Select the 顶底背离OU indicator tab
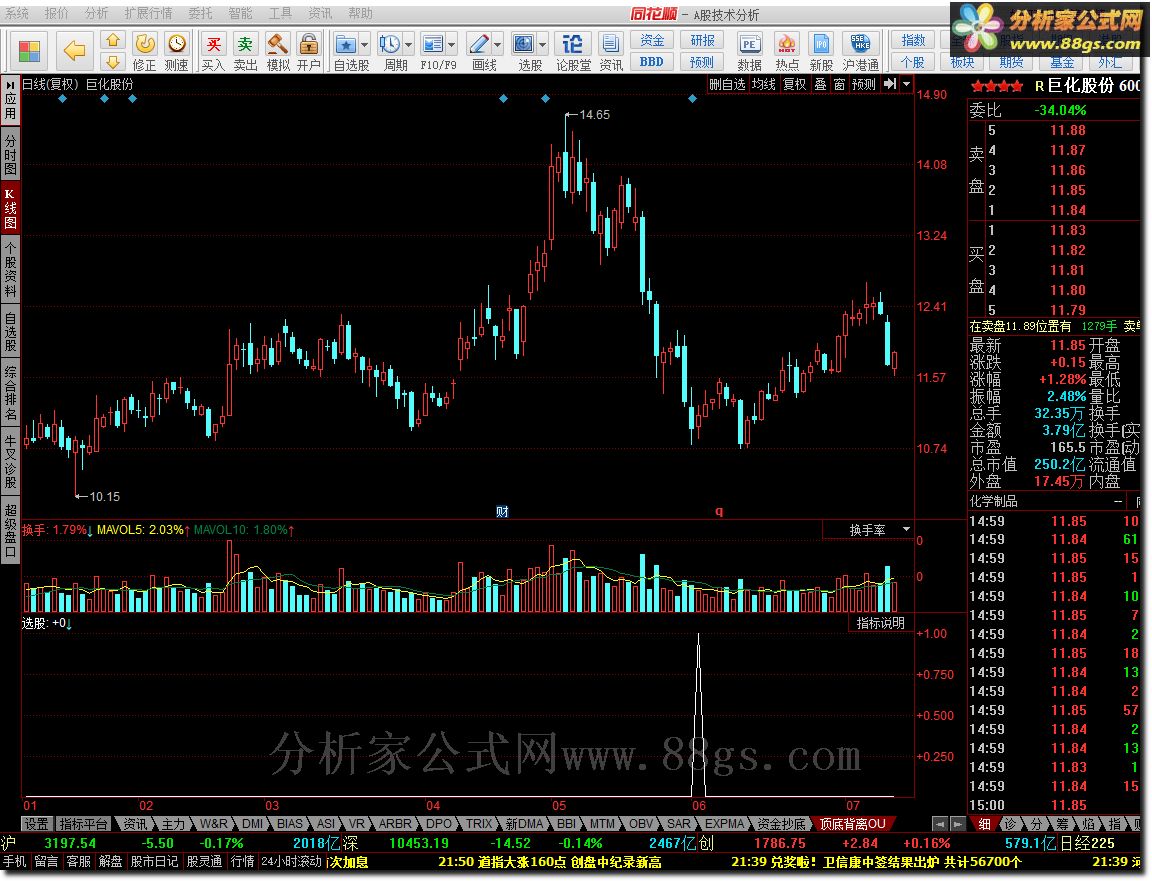Screen dimensions: 1152x881 pos(852,824)
